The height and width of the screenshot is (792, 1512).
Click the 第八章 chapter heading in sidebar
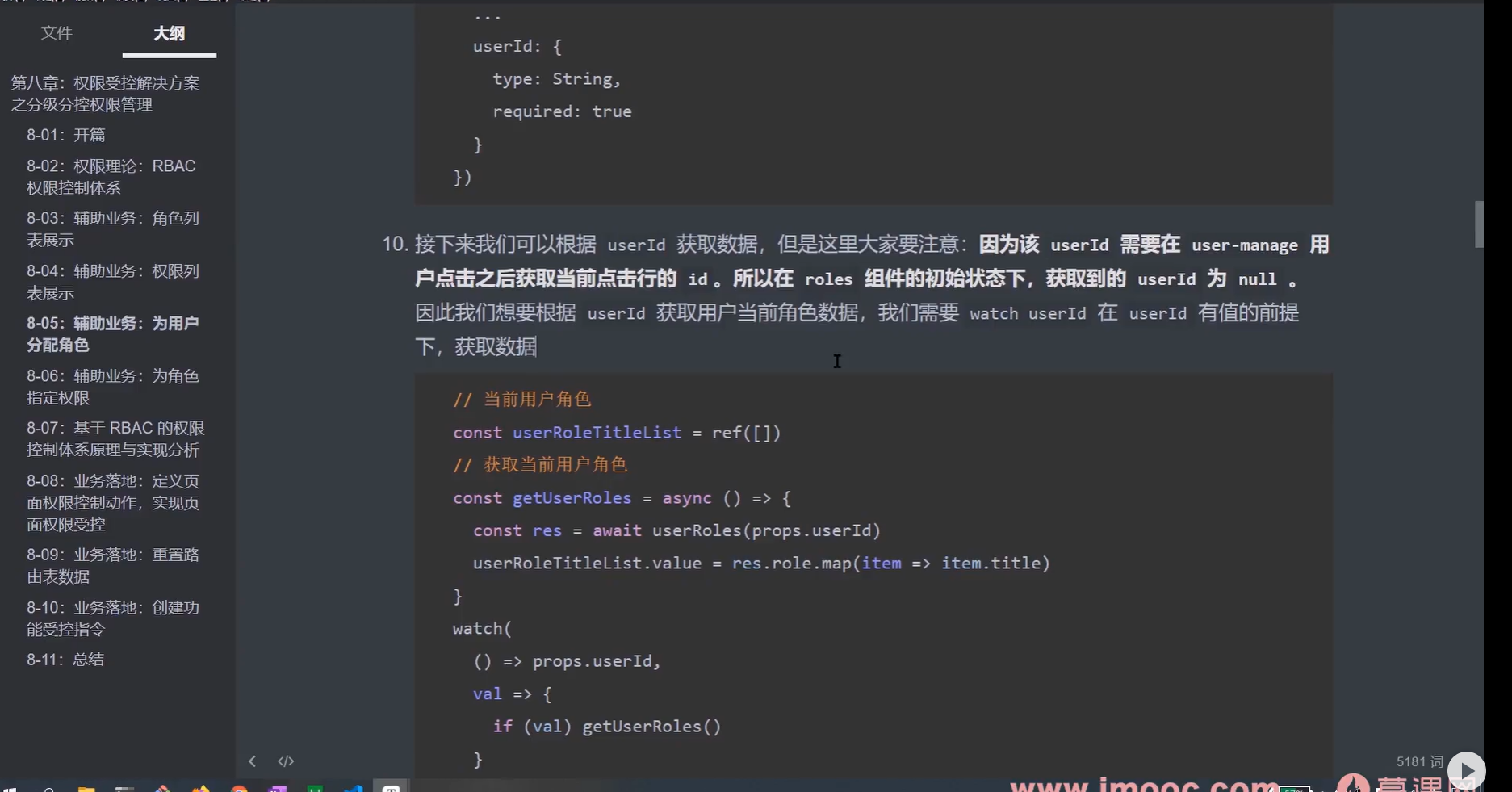(106, 93)
